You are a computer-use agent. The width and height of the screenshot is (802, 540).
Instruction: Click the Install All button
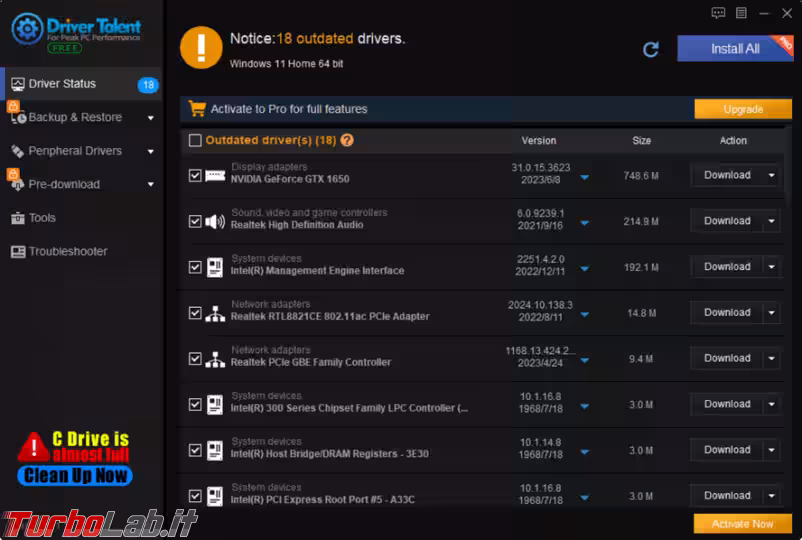(x=735, y=49)
